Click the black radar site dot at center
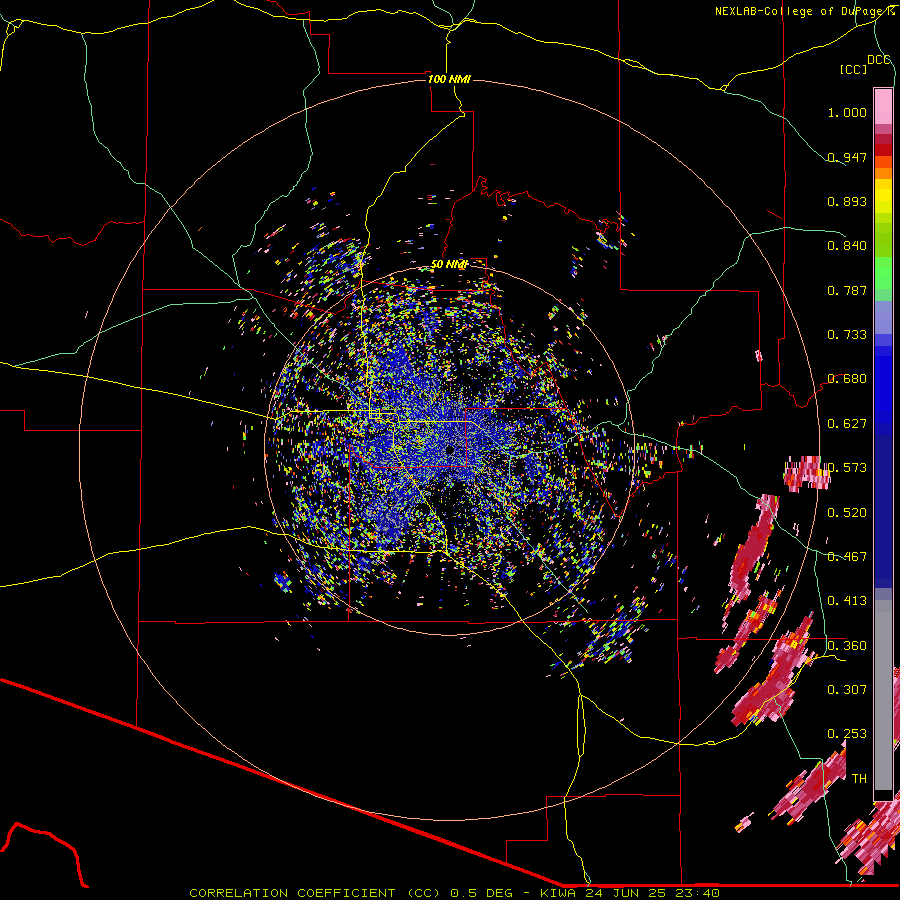Screen dimensions: 900x900 pos(450,450)
